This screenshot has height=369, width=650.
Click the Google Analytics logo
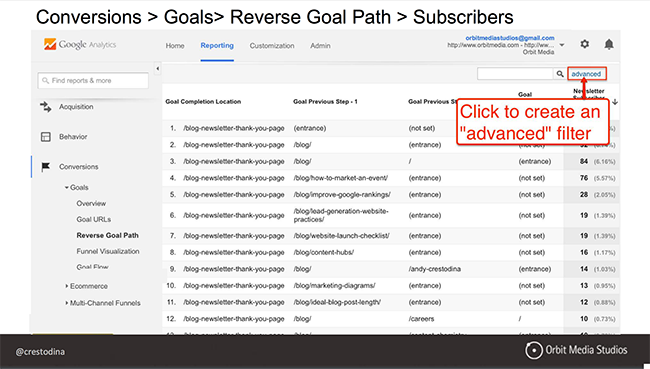80,44
